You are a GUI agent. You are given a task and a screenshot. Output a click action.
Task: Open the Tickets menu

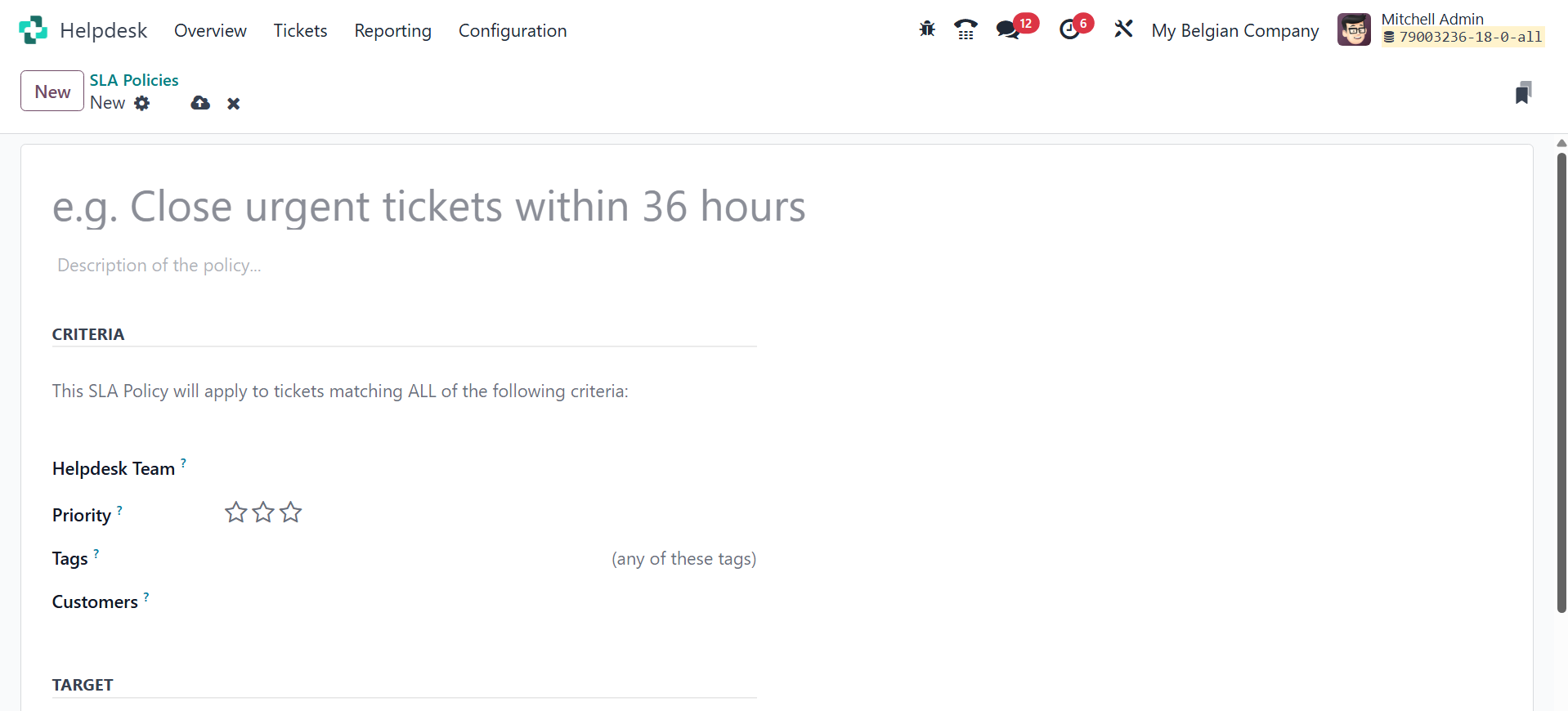300,30
